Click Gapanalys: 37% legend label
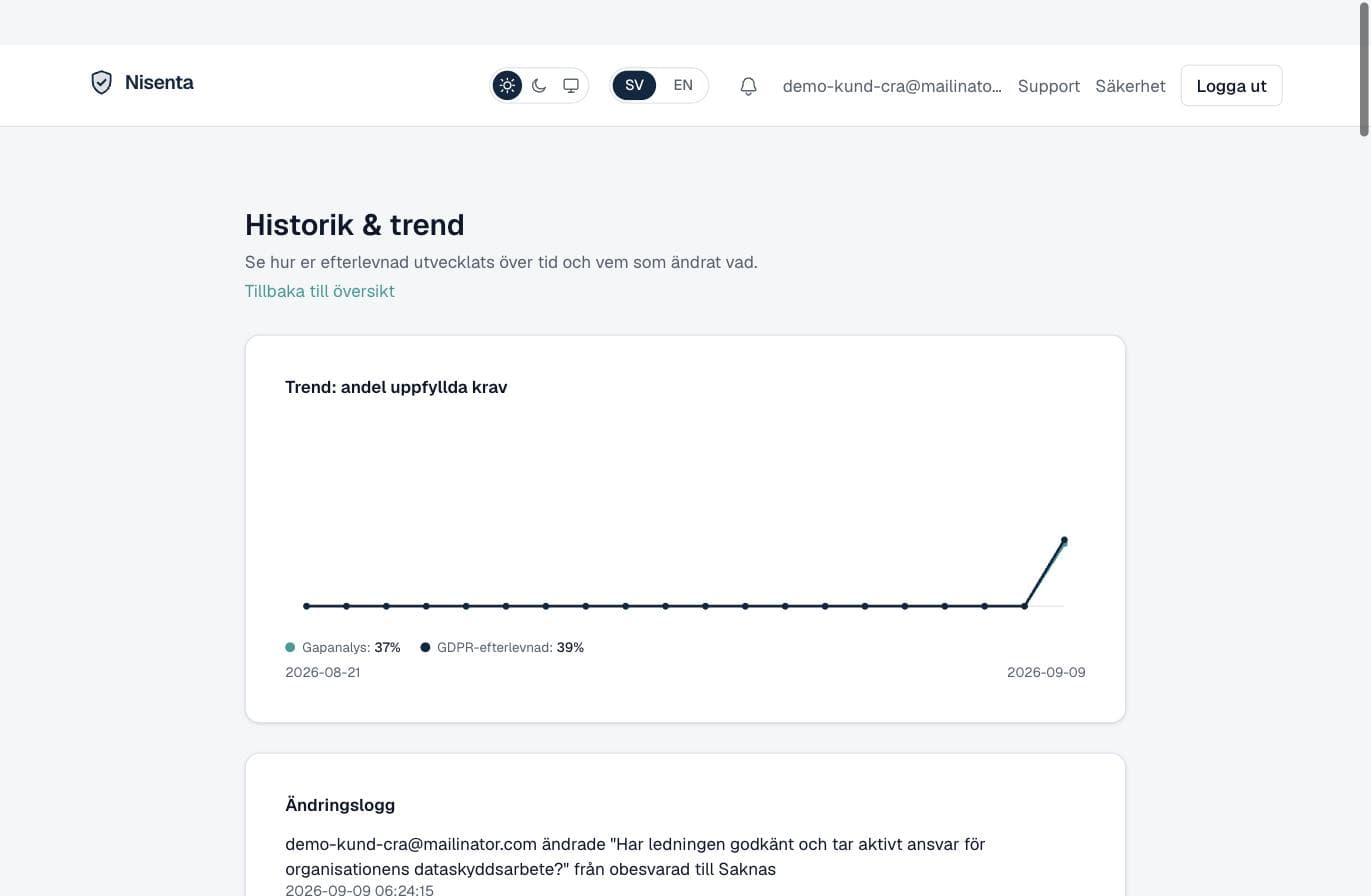Viewport: 1371px width, 896px height. tap(351, 648)
